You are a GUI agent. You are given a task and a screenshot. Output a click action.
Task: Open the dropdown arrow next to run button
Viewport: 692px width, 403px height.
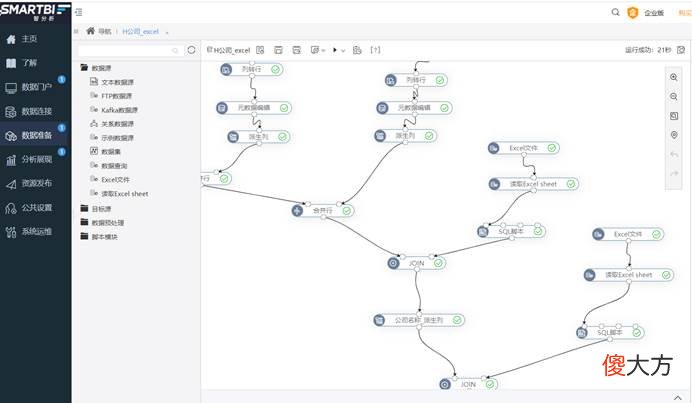tap(343, 51)
